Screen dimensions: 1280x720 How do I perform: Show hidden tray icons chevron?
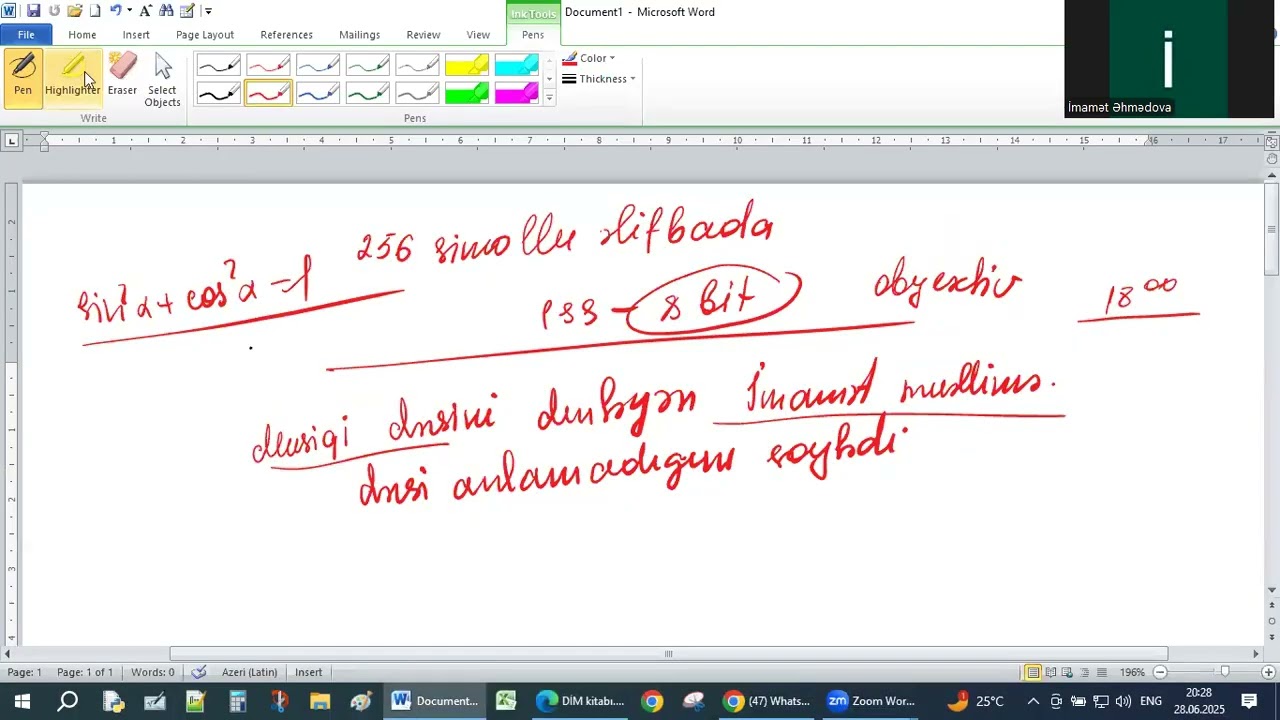coord(1033,701)
